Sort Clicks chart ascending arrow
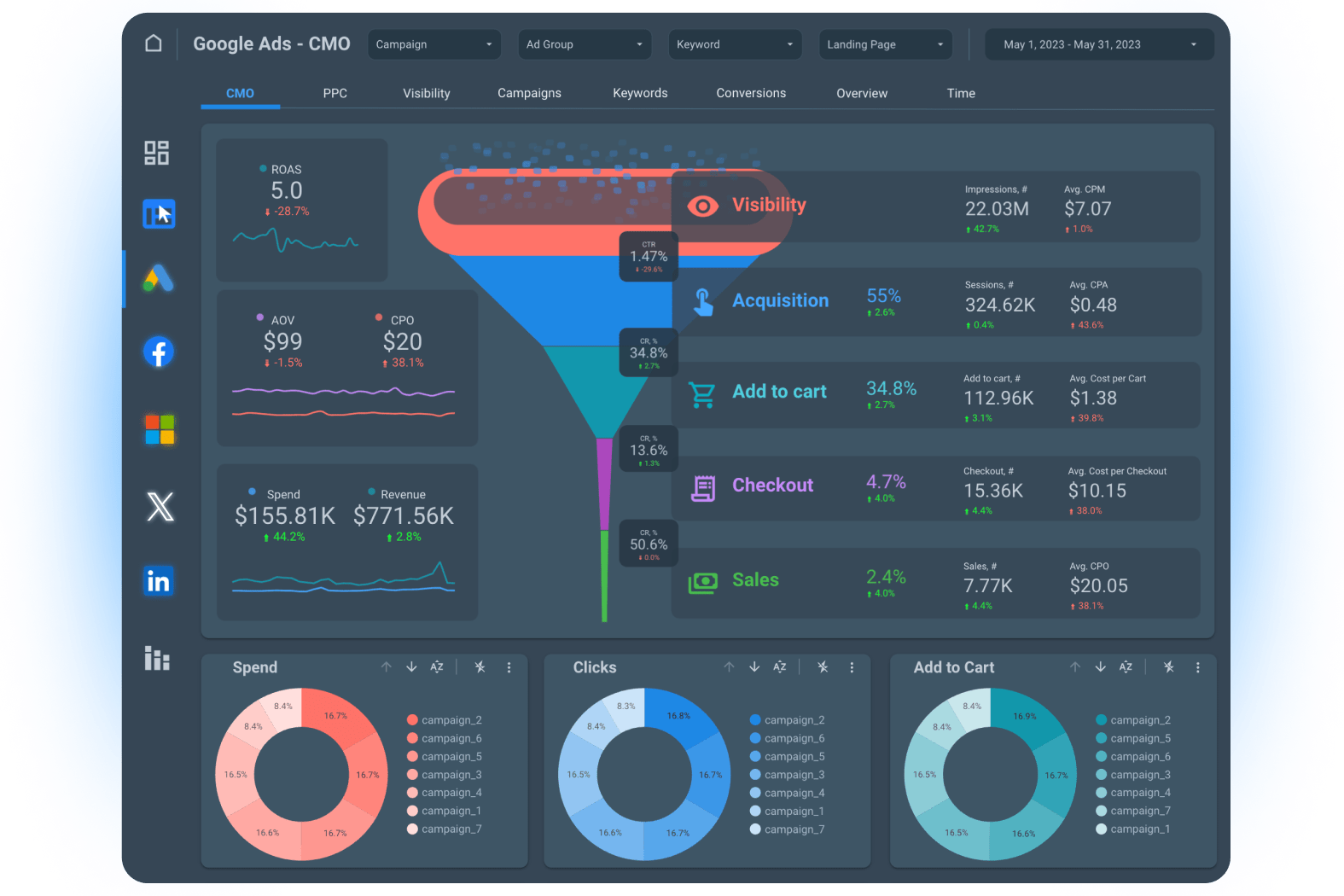 729,667
